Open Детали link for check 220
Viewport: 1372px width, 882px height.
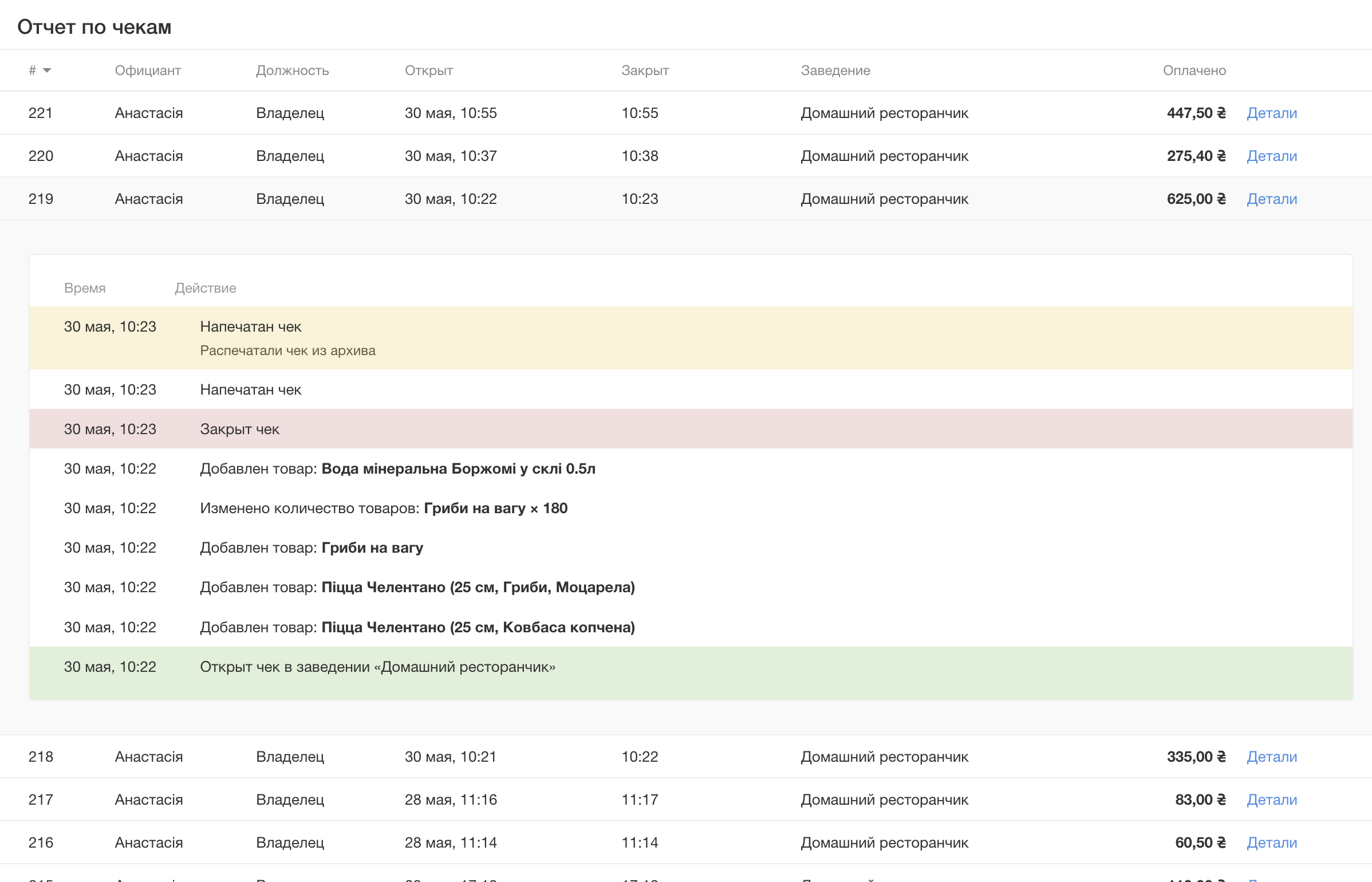pyautogui.click(x=1271, y=156)
